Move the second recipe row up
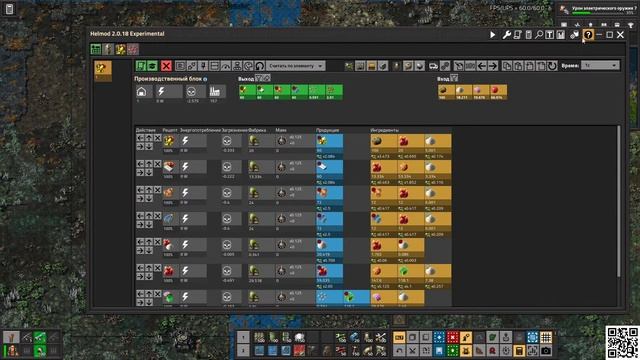The height and width of the screenshot is (360, 640). pyautogui.click(x=149, y=164)
